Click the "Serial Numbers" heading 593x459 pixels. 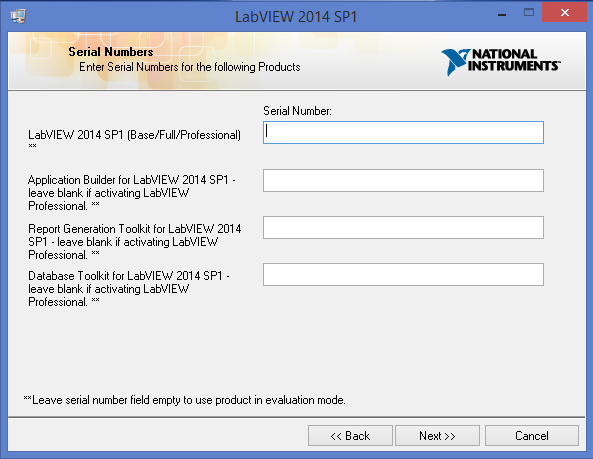111,52
